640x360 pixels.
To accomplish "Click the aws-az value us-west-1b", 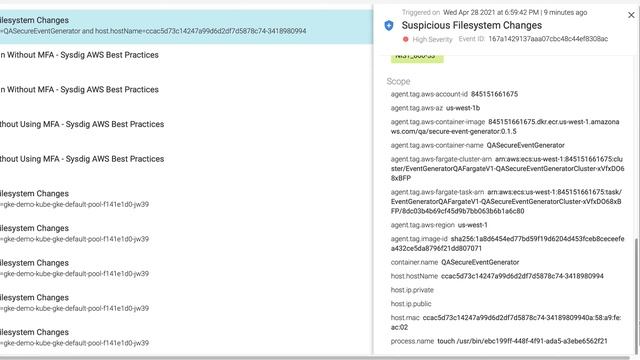I will pyautogui.click(x=462, y=108).
